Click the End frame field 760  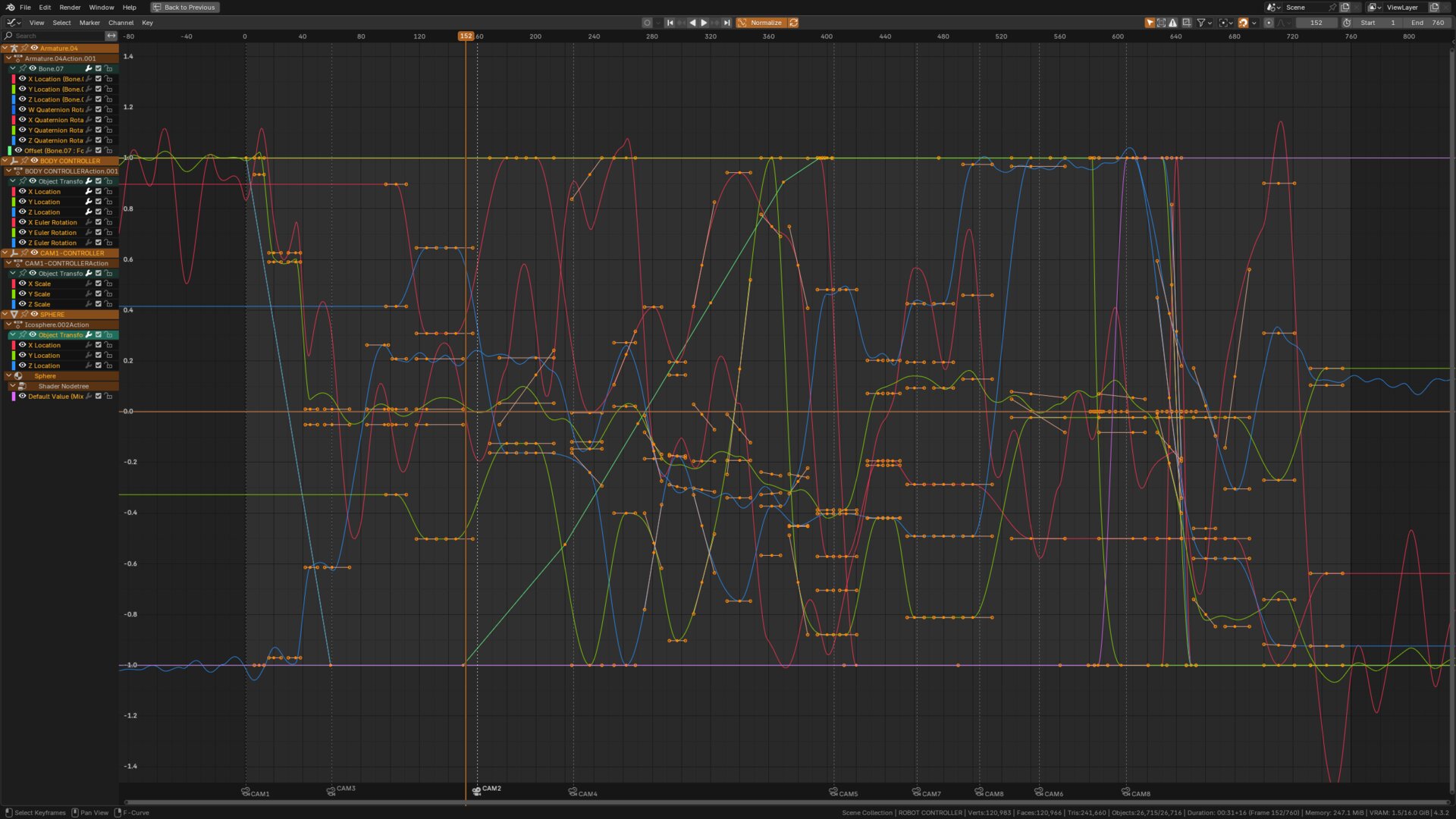[1426, 23]
